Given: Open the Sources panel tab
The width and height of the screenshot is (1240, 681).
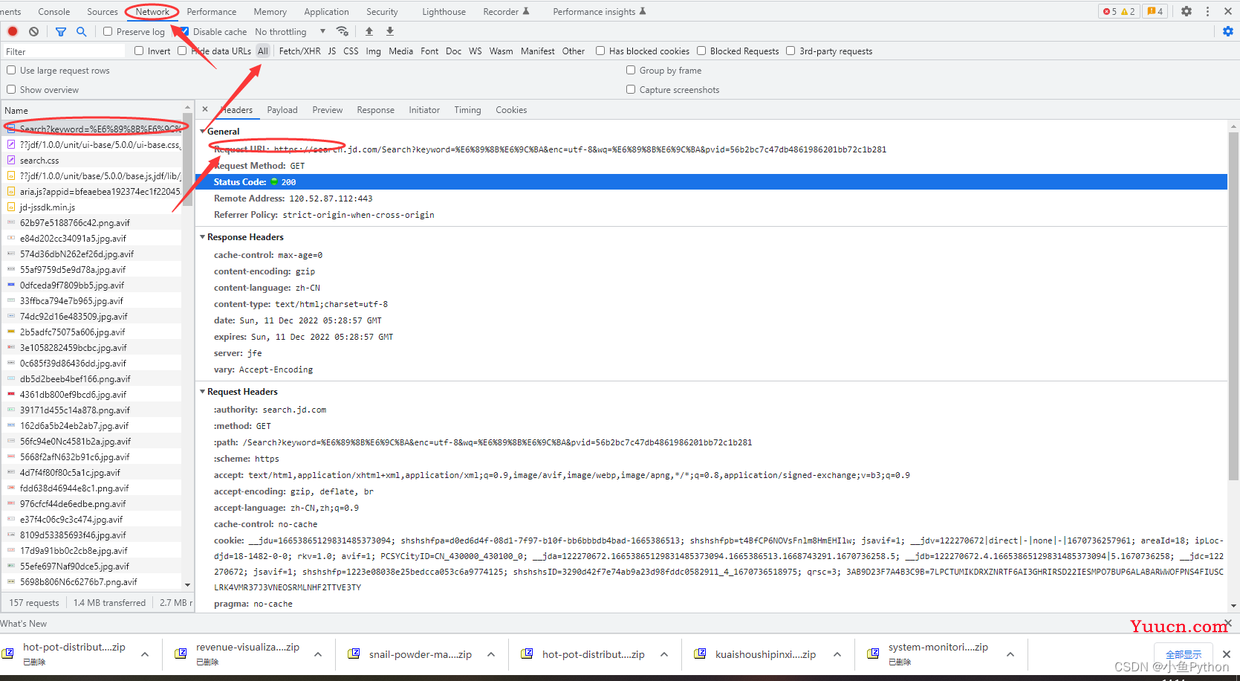Looking at the screenshot, I should click(x=102, y=12).
